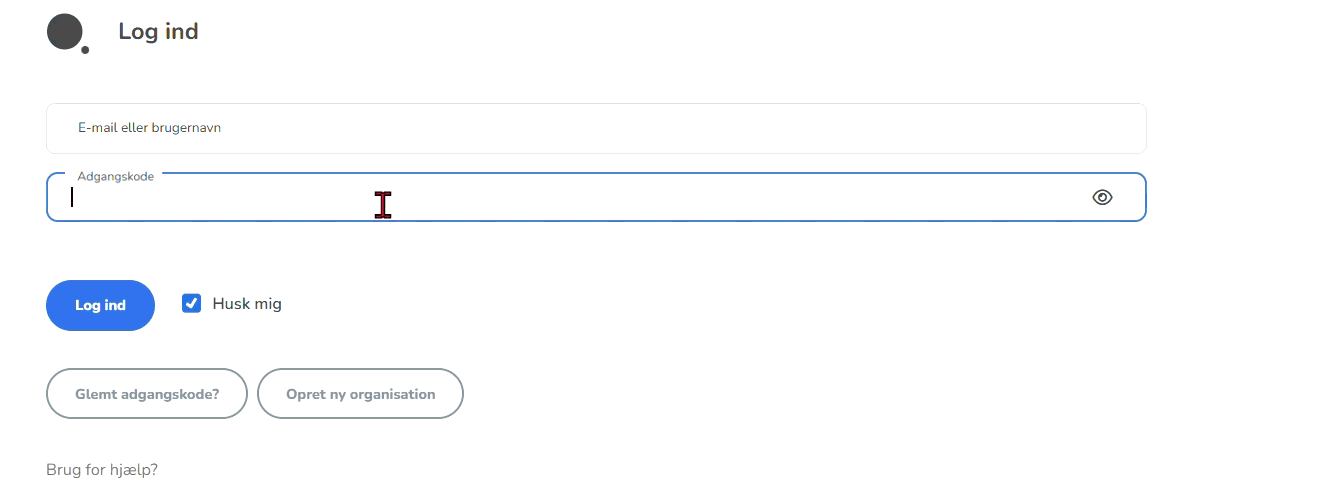Image resolution: width=1338 pixels, height=490 pixels.
Task: Submit the login form
Action: pyautogui.click(x=100, y=305)
